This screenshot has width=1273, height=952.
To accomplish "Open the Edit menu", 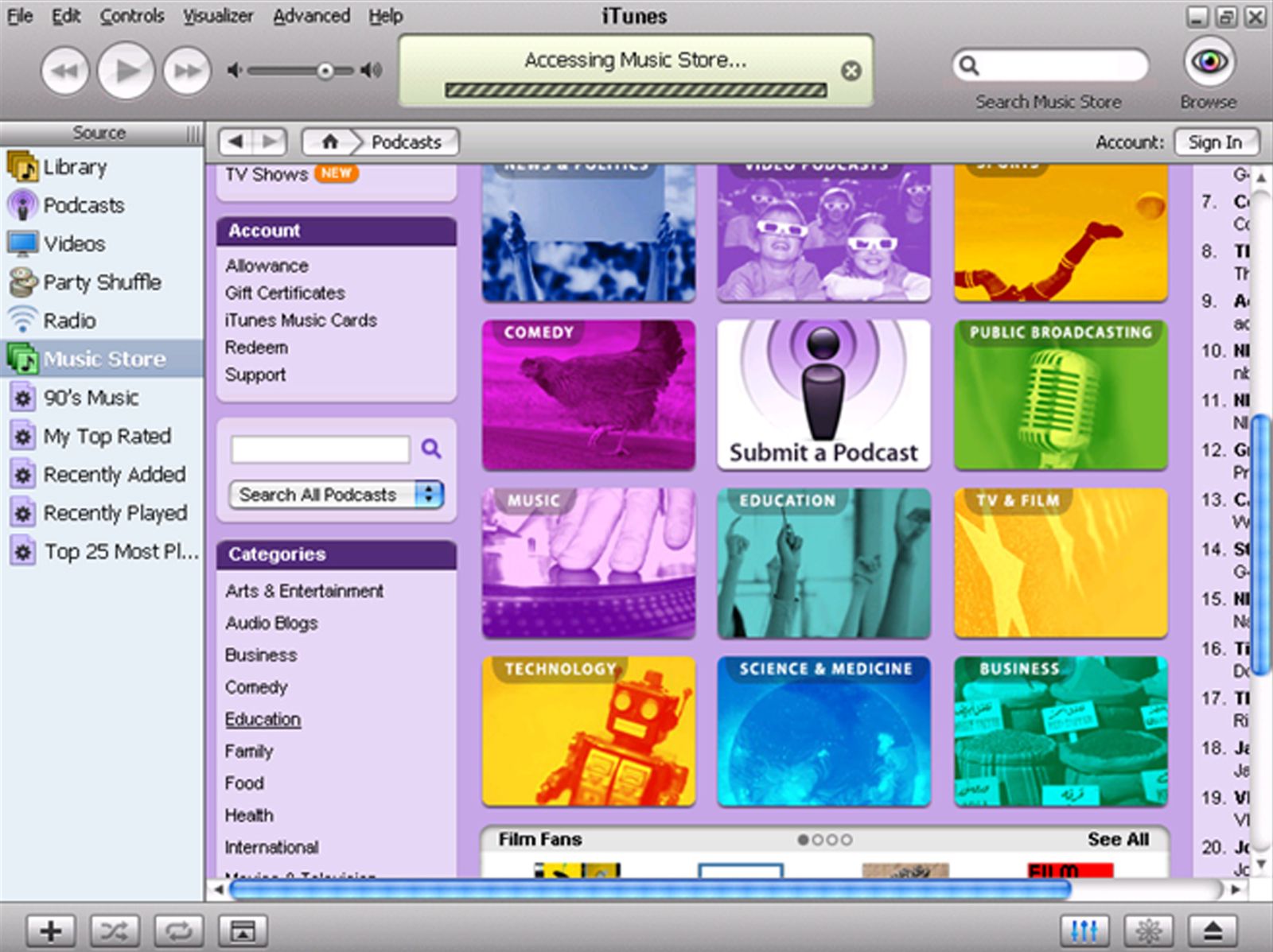I will [66, 16].
